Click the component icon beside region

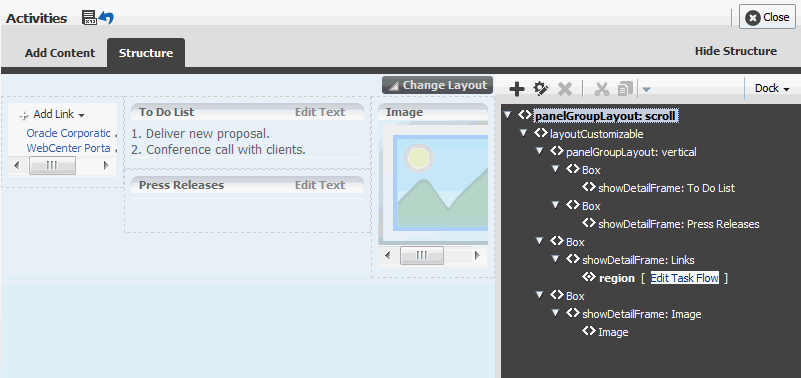tap(589, 277)
